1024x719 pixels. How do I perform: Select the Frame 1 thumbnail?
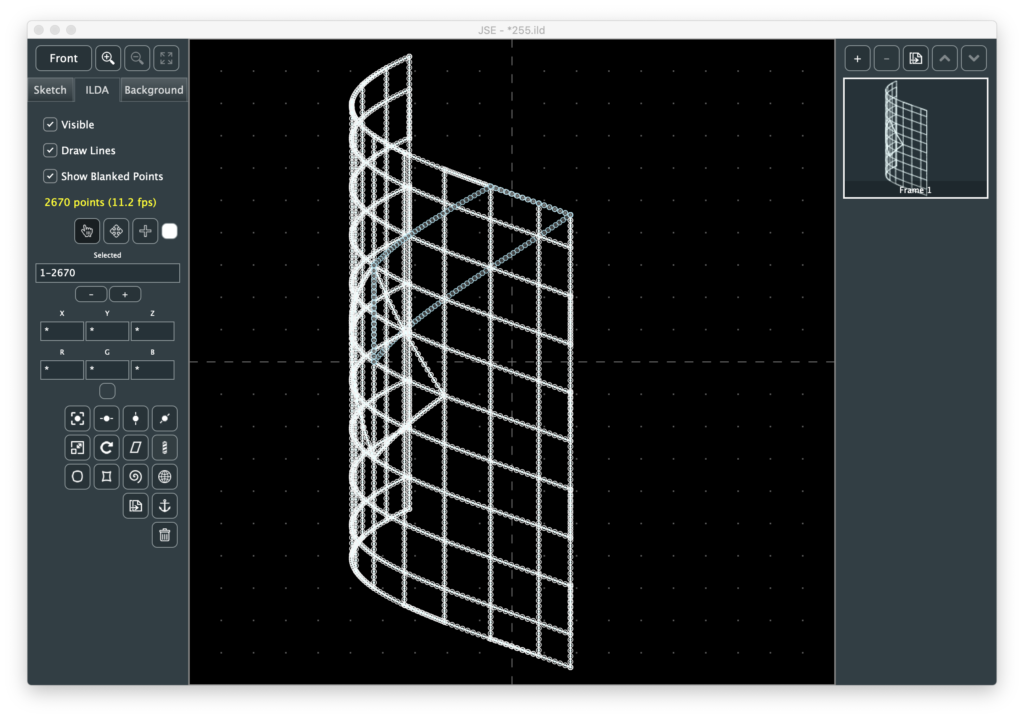[x=915, y=138]
